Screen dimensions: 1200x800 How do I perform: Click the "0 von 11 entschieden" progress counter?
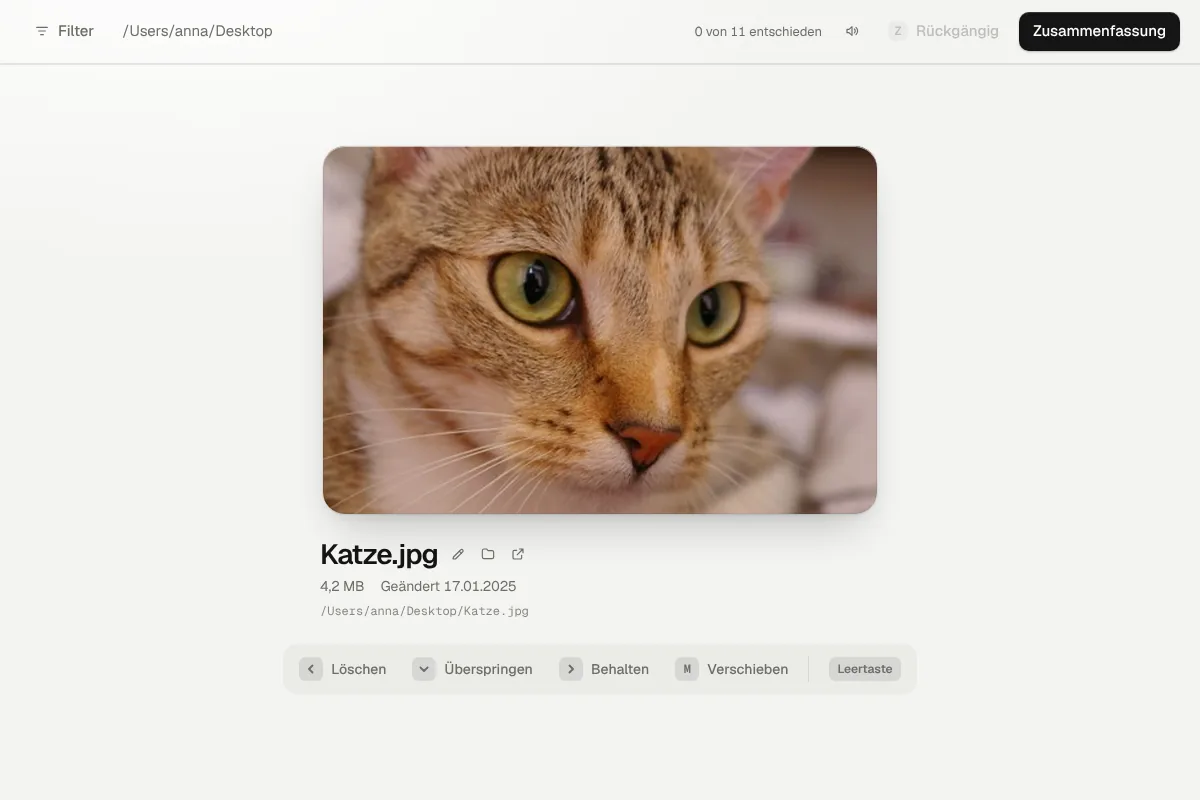coord(758,32)
